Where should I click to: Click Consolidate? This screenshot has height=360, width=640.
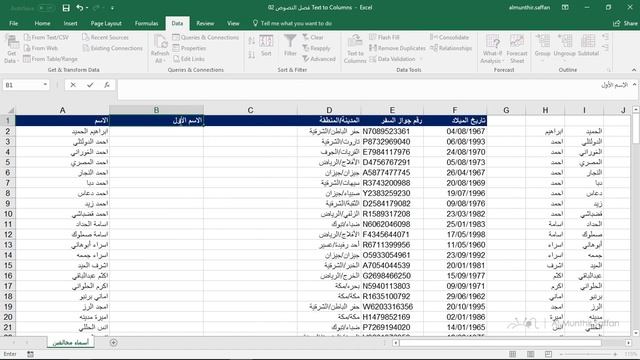click(x=449, y=37)
